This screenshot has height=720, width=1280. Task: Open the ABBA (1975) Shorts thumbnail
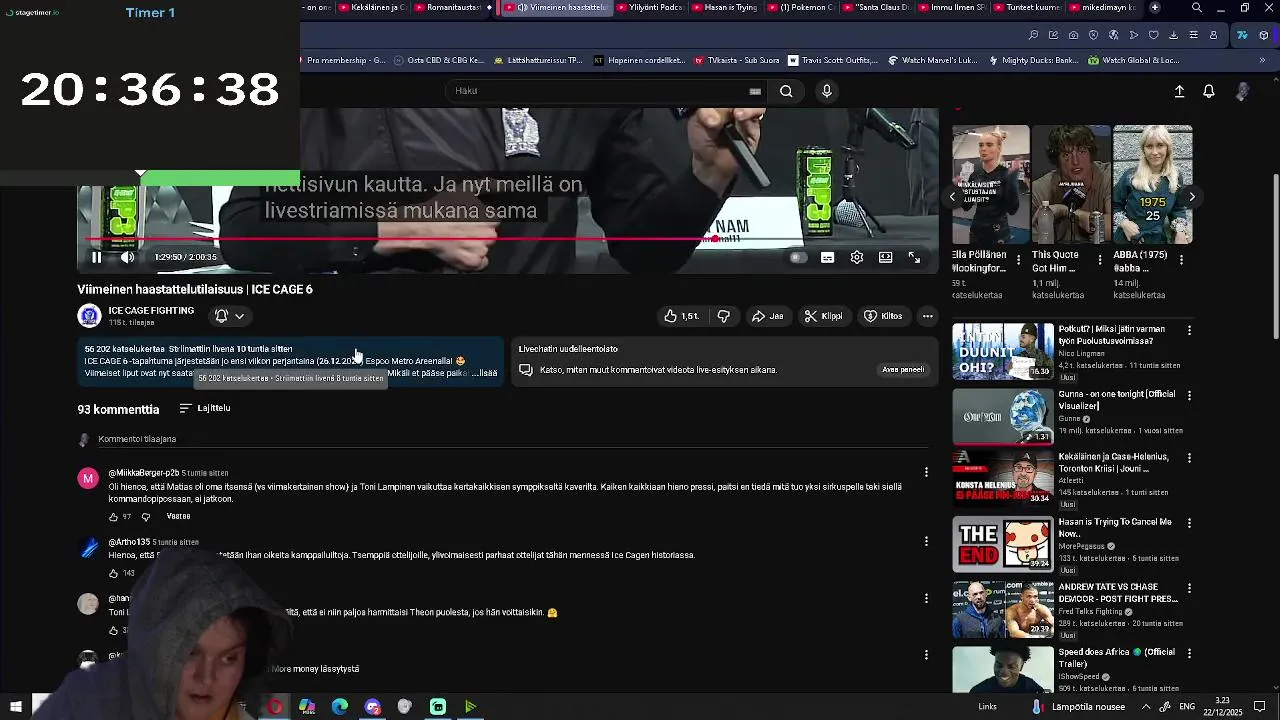1153,184
